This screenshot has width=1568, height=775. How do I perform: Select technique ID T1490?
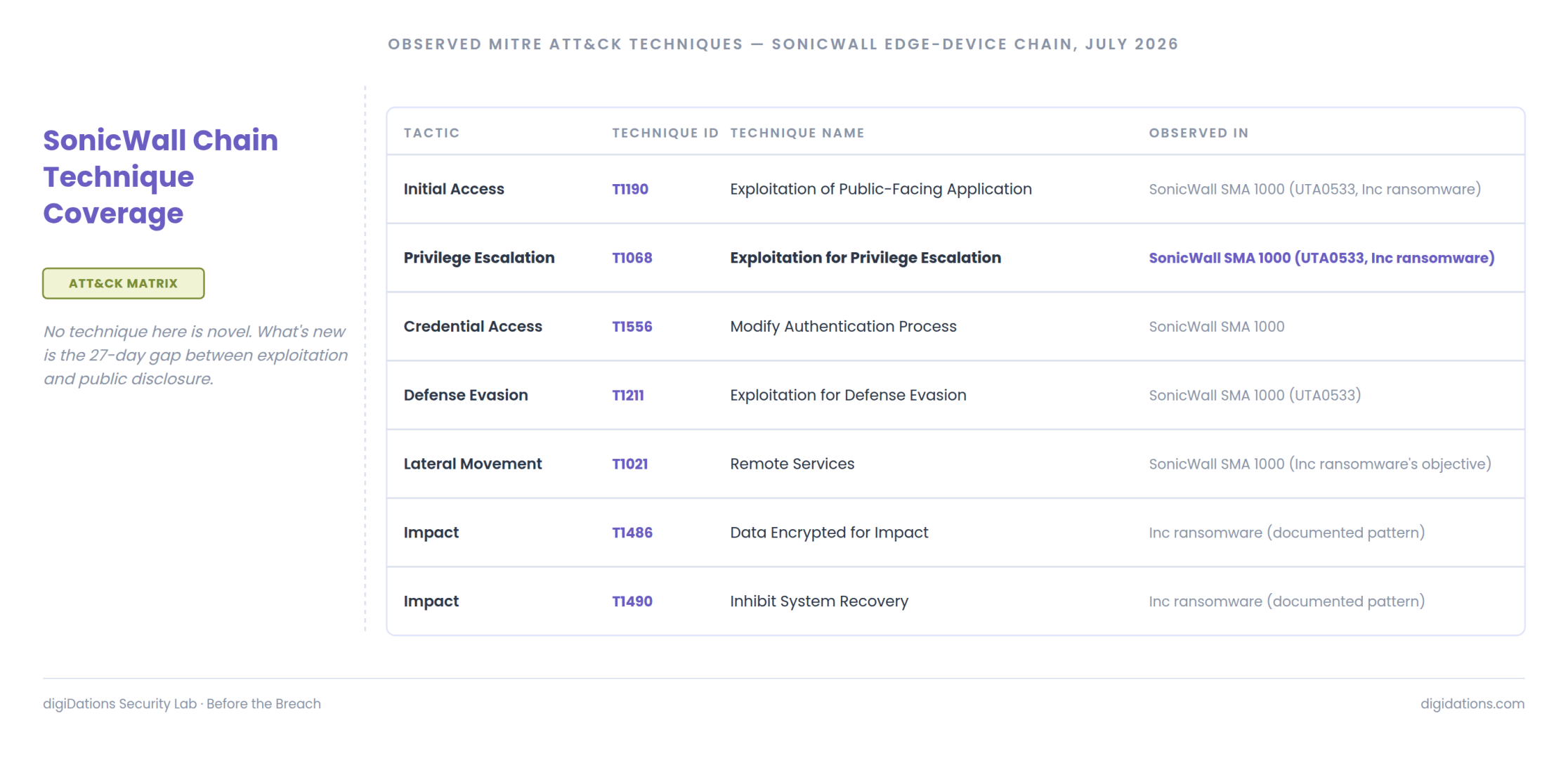pos(632,601)
